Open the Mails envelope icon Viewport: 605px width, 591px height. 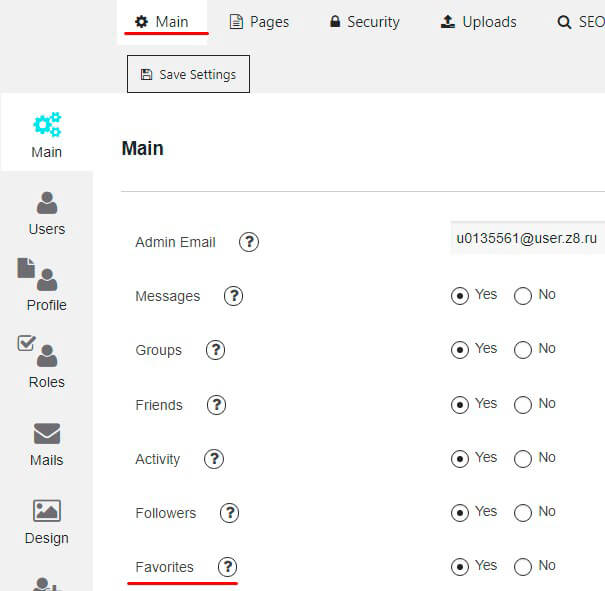pos(47,434)
